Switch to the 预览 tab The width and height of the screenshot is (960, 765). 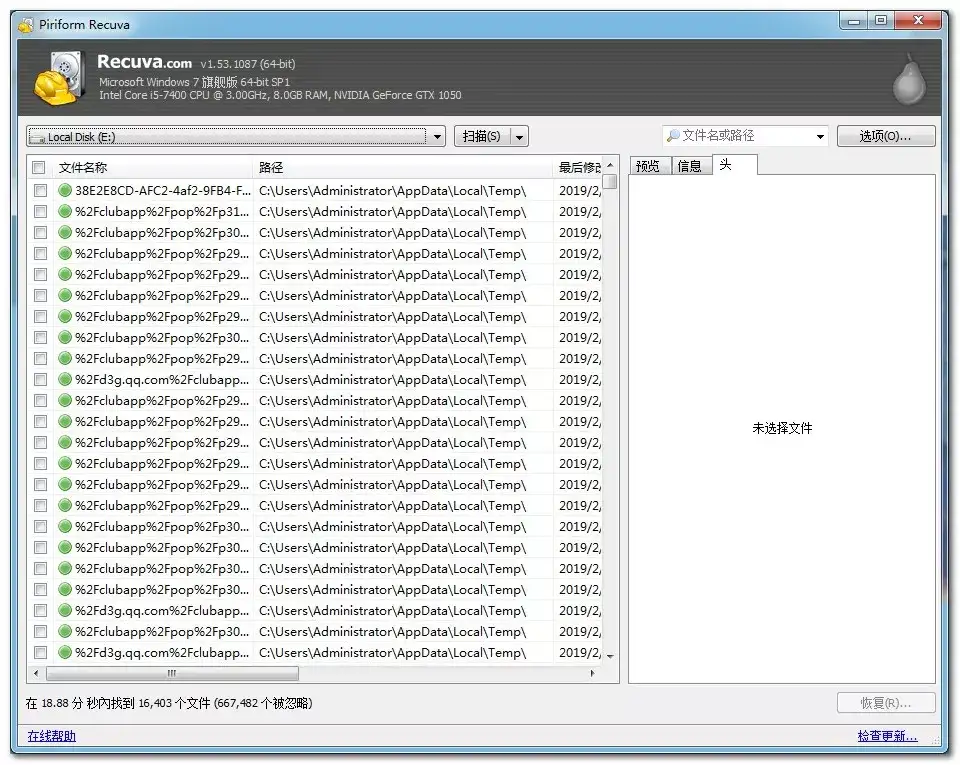(648, 166)
